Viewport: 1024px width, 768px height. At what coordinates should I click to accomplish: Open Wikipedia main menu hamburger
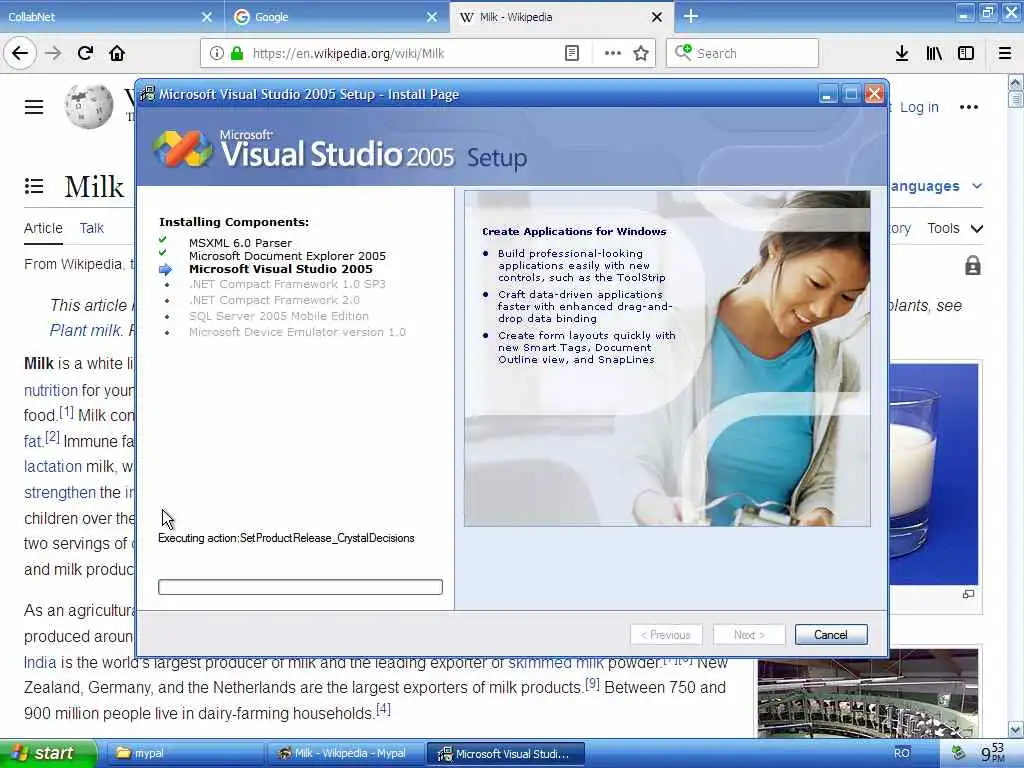(x=34, y=107)
